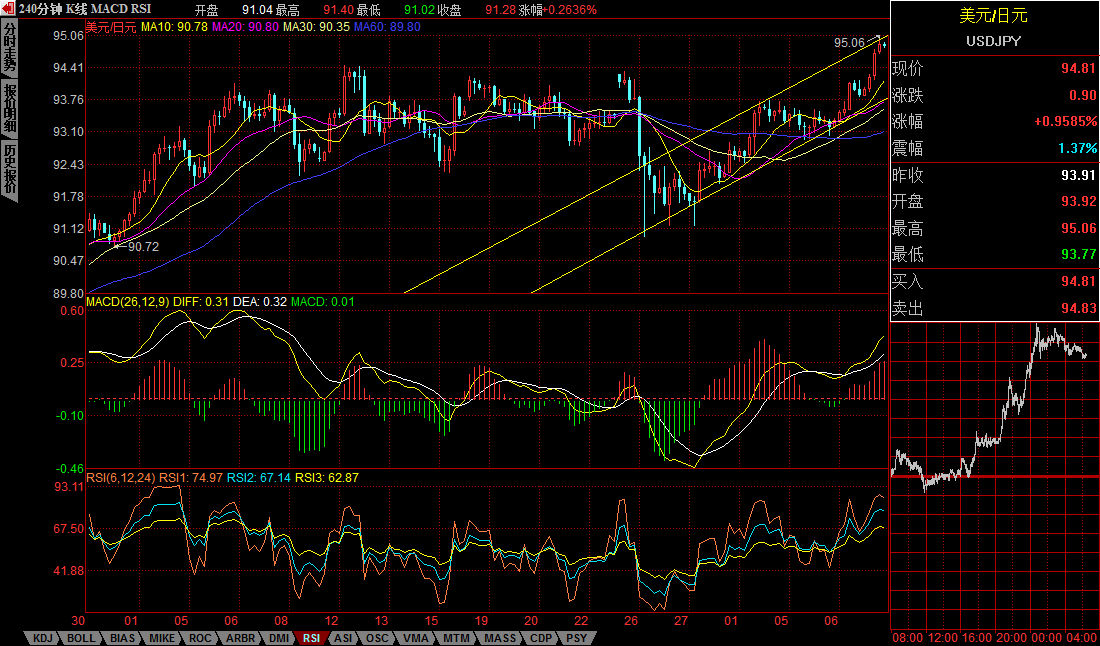
Task: Click the 美元/日元 label above the candlestick chart
Action: click(x=111, y=27)
